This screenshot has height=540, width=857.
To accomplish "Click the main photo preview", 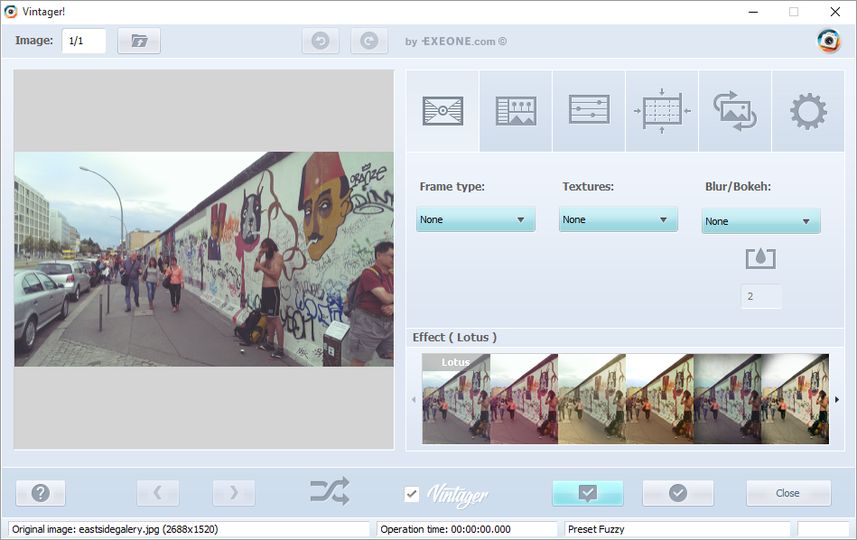I will (x=204, y=259).
